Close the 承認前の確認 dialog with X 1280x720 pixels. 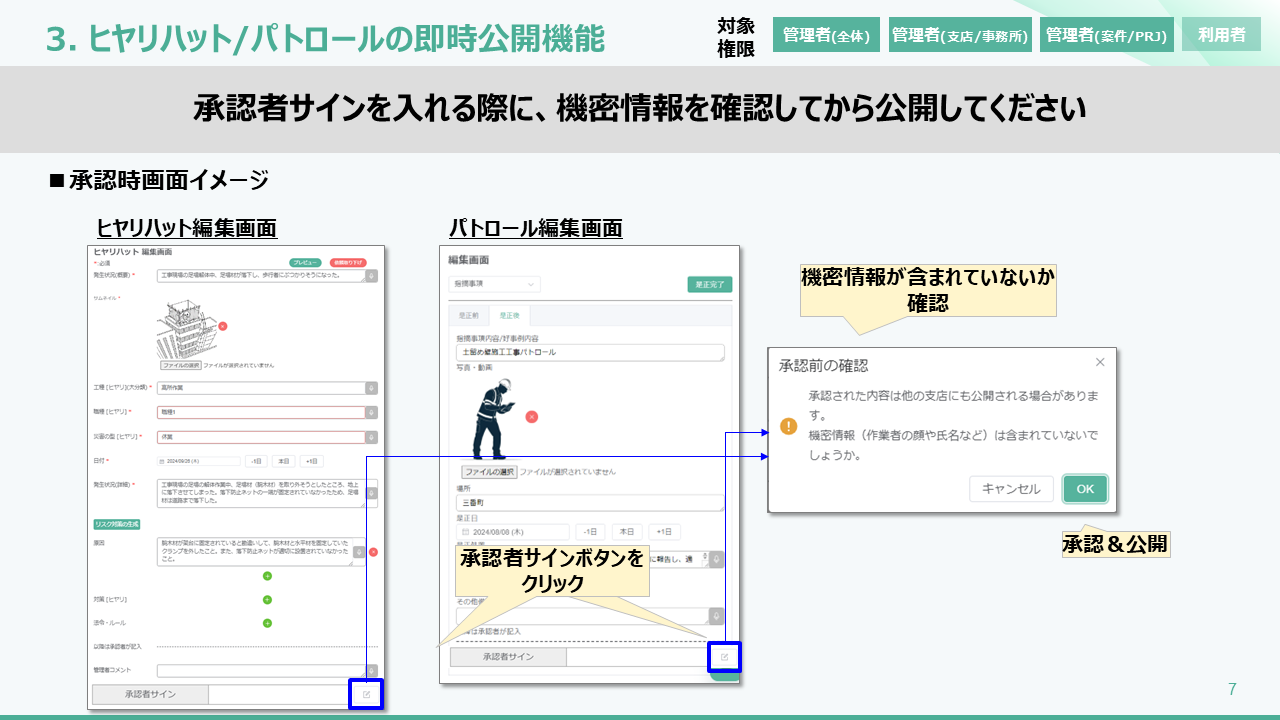point(1100,362)
